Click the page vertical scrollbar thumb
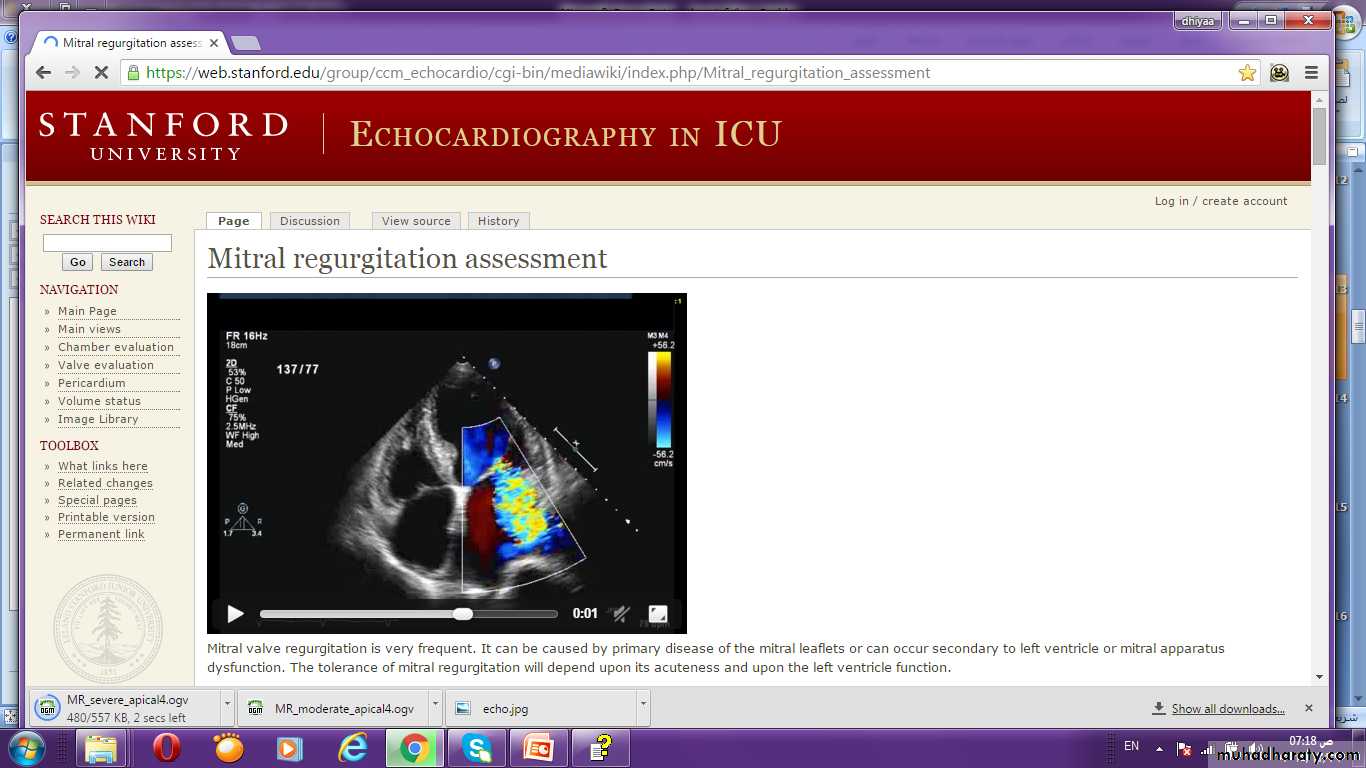The width and height of the screenshot is (1366, 768). click(x=1319, y=136)
